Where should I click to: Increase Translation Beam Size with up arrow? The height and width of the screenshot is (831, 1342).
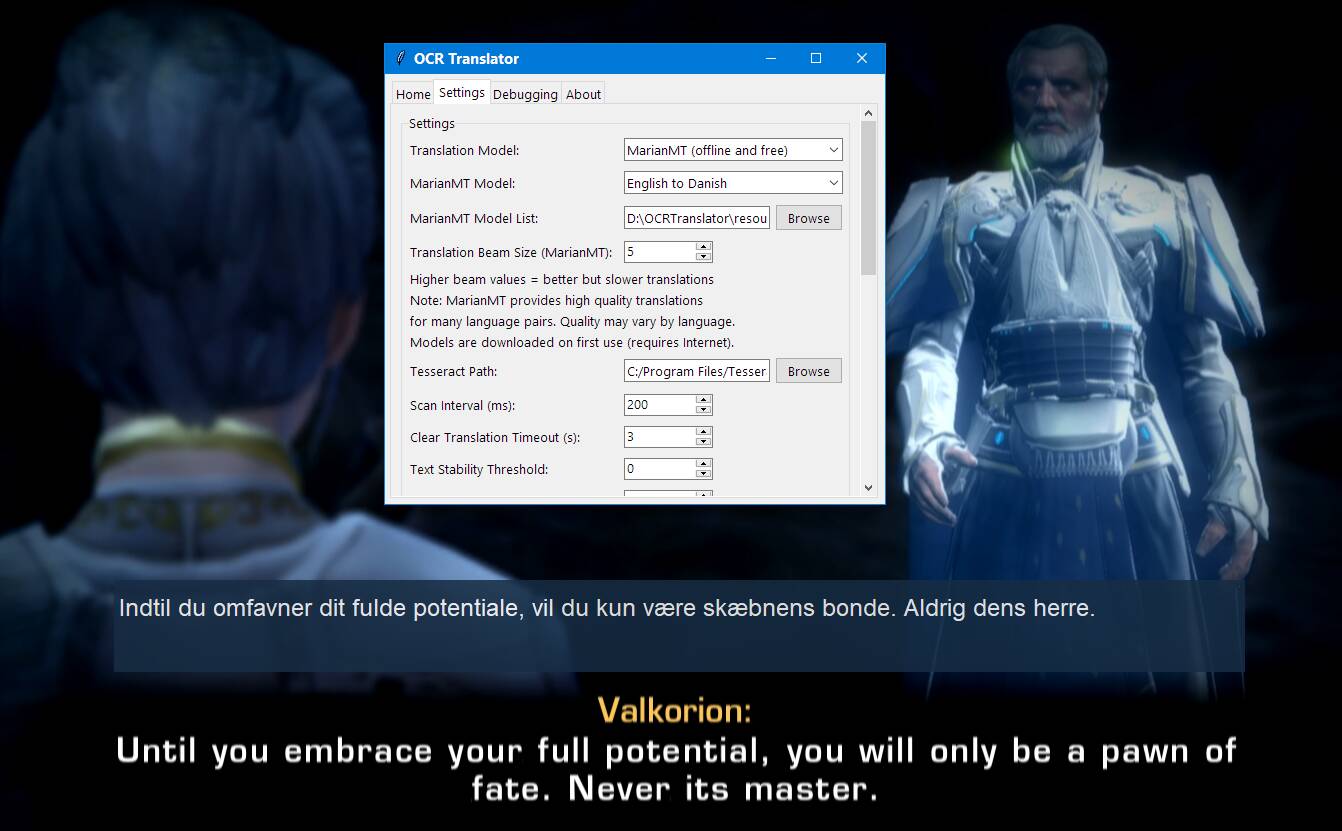(x=704, y=247)
